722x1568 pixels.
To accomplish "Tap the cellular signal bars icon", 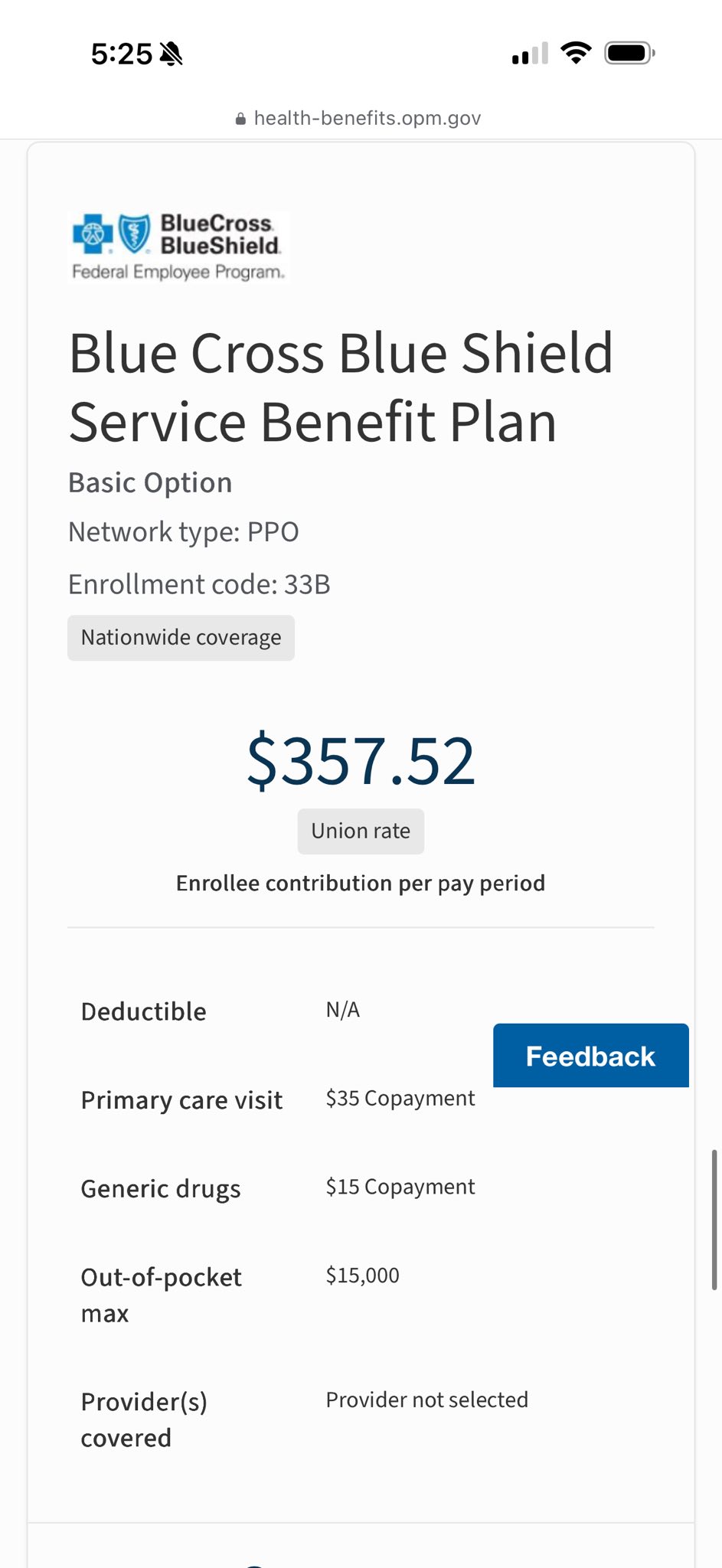I will tap(531, 54).
